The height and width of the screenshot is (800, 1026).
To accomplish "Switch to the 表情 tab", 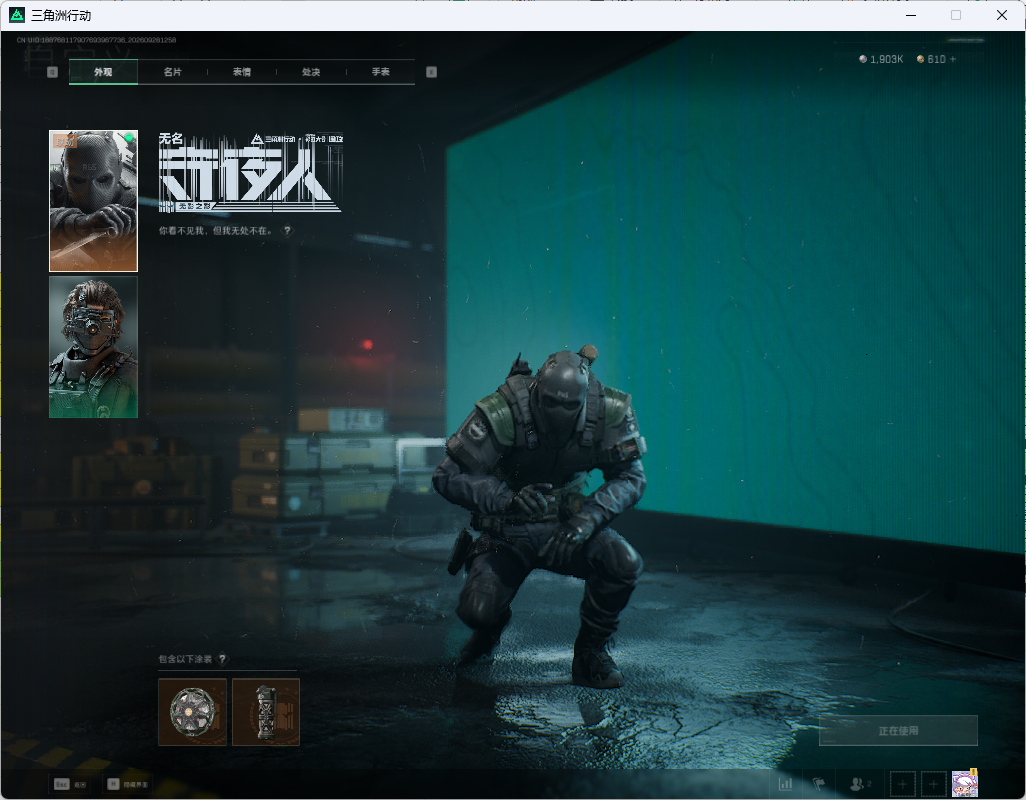I will click(242, 72).
